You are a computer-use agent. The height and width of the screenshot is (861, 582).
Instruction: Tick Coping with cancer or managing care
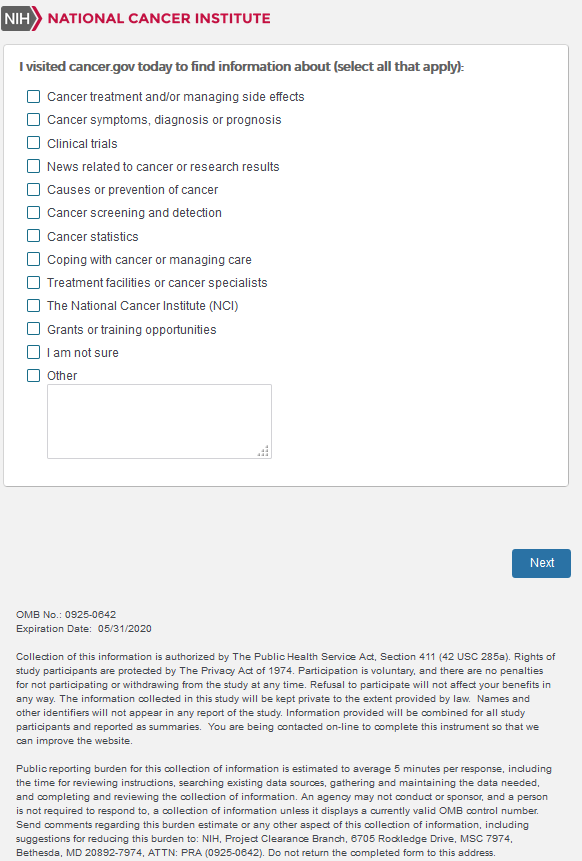tap(33, 259)
